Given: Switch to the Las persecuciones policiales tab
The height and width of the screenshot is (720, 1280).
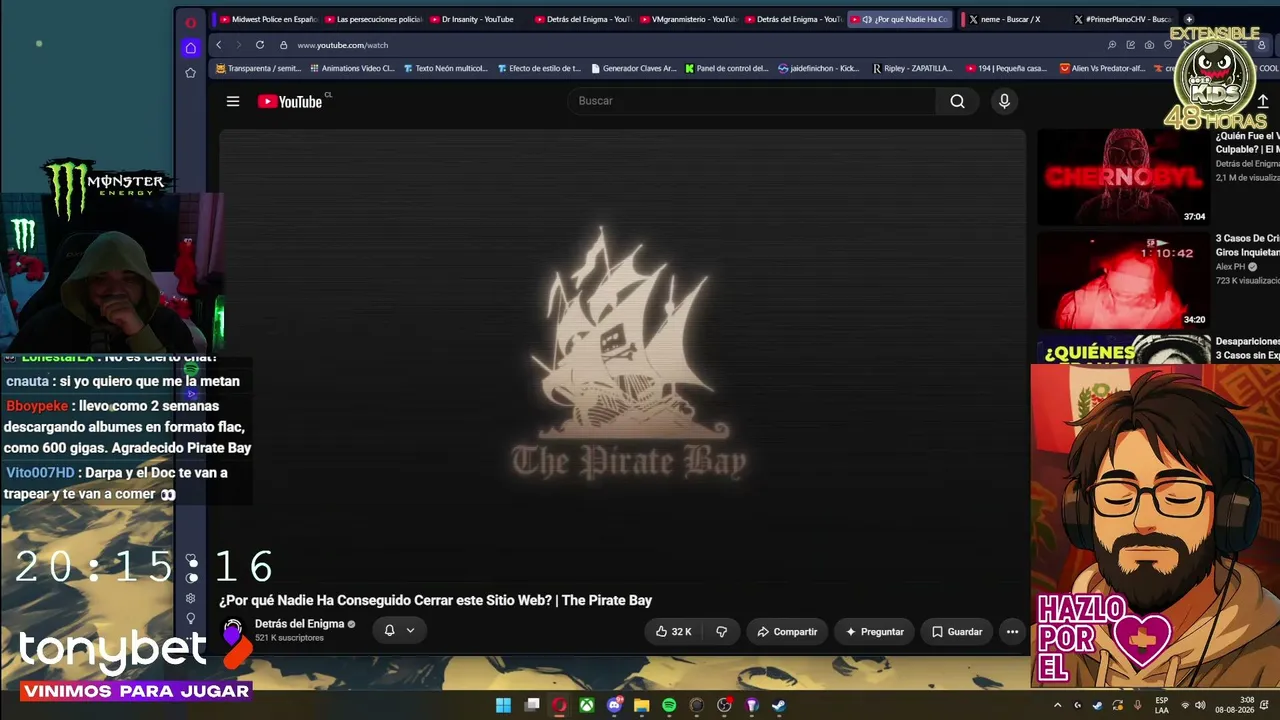Looking at the screenshot, I should coord(373,19).
